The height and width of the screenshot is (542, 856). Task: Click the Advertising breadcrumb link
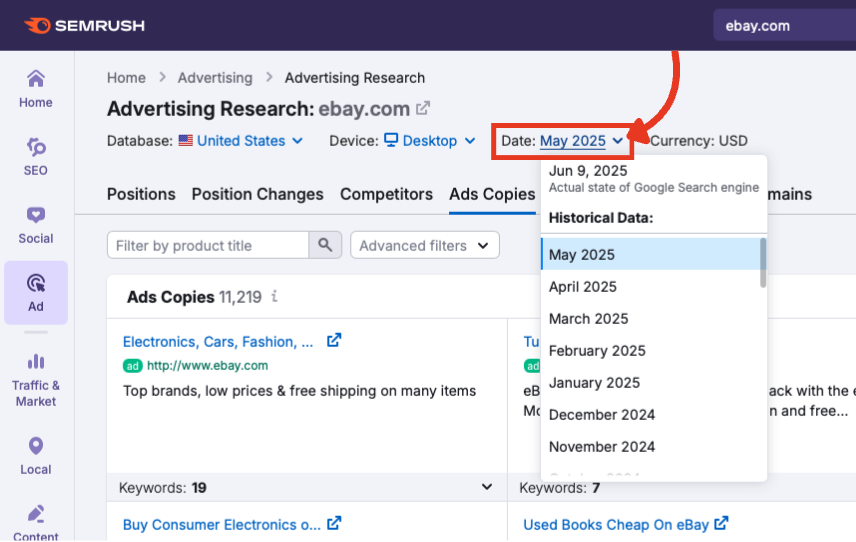215,78
